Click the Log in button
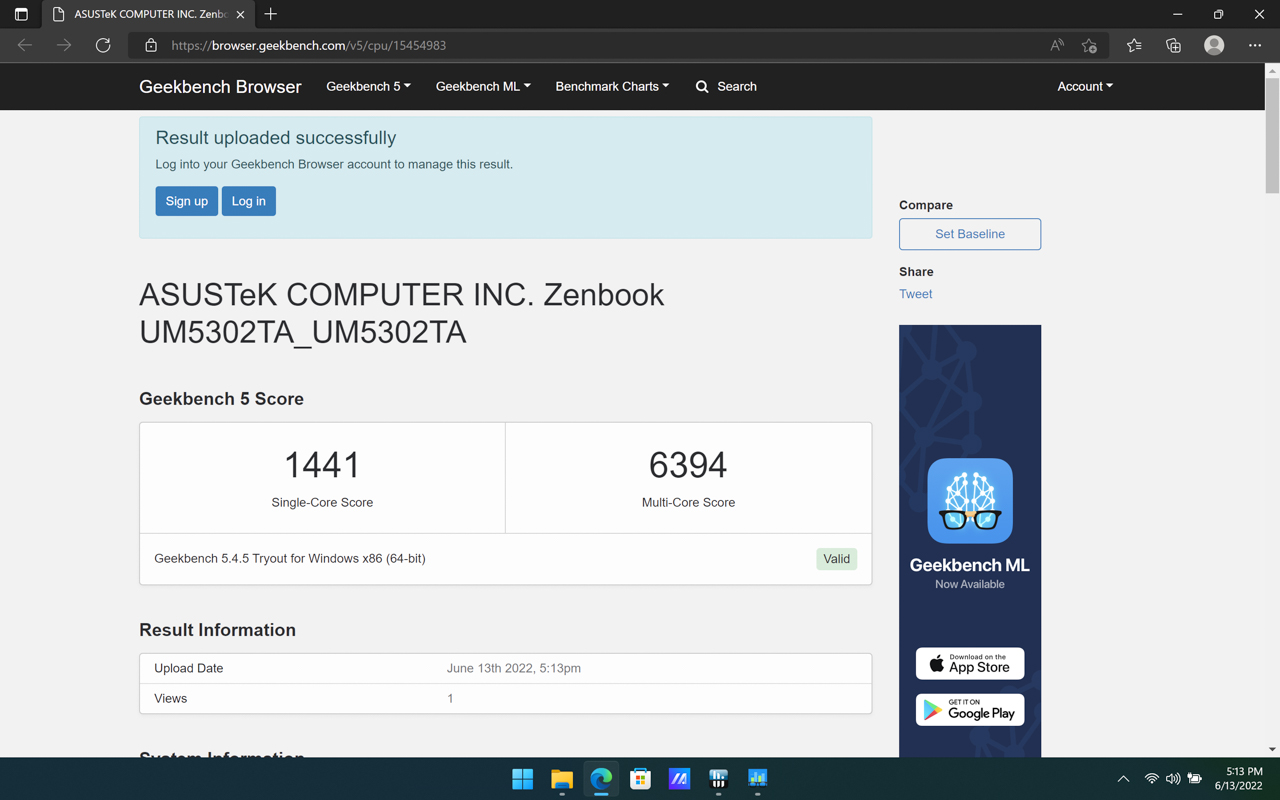 [249, 201]
